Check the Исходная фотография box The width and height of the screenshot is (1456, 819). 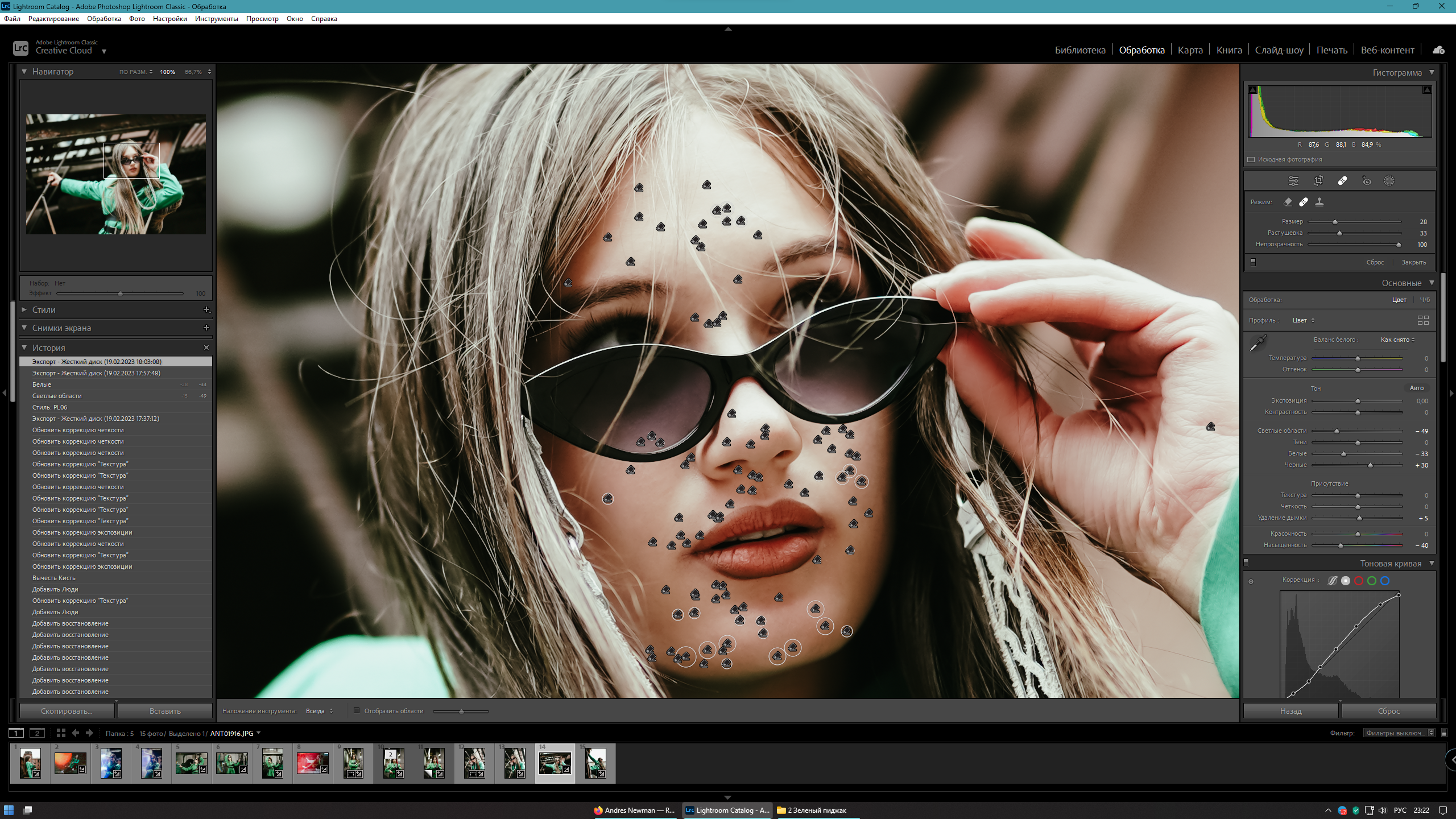tap(1251, 159)
